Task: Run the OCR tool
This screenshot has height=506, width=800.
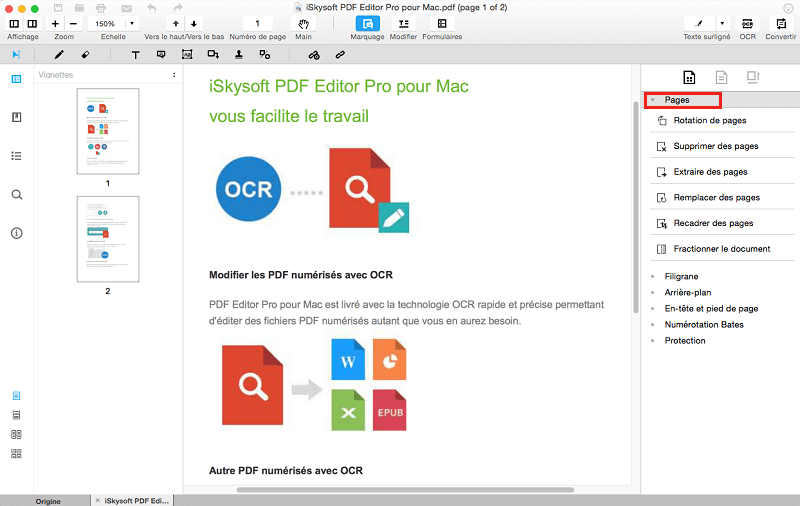Action: coord(747,23)
